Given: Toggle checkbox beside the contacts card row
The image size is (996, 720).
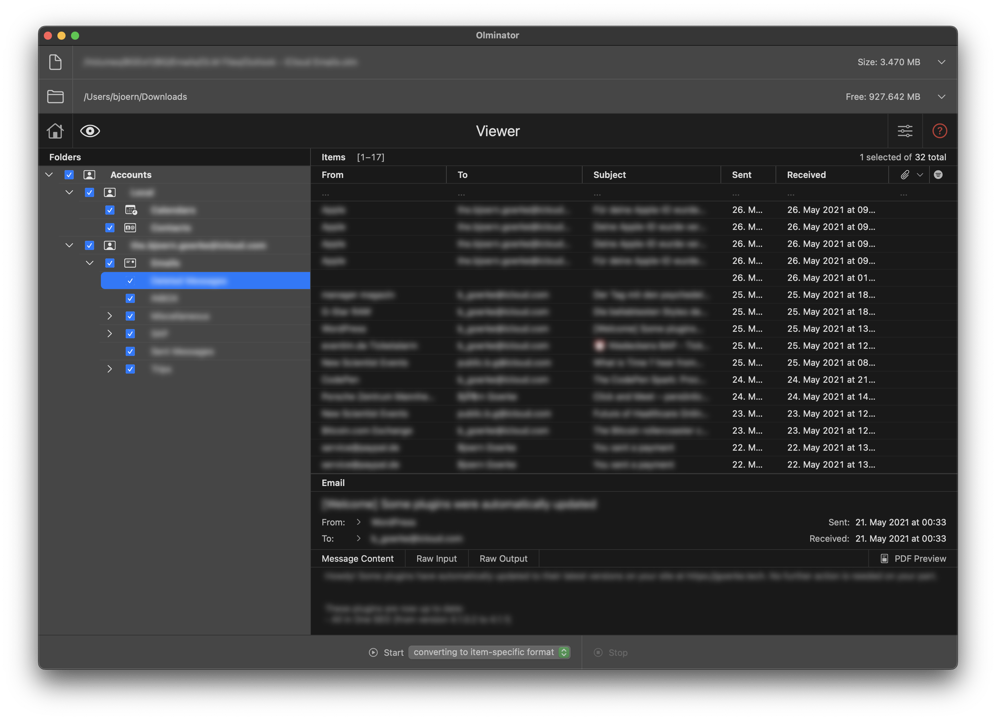Looking at the screenshot, I should pyautogui.click(x=110, y=228).
